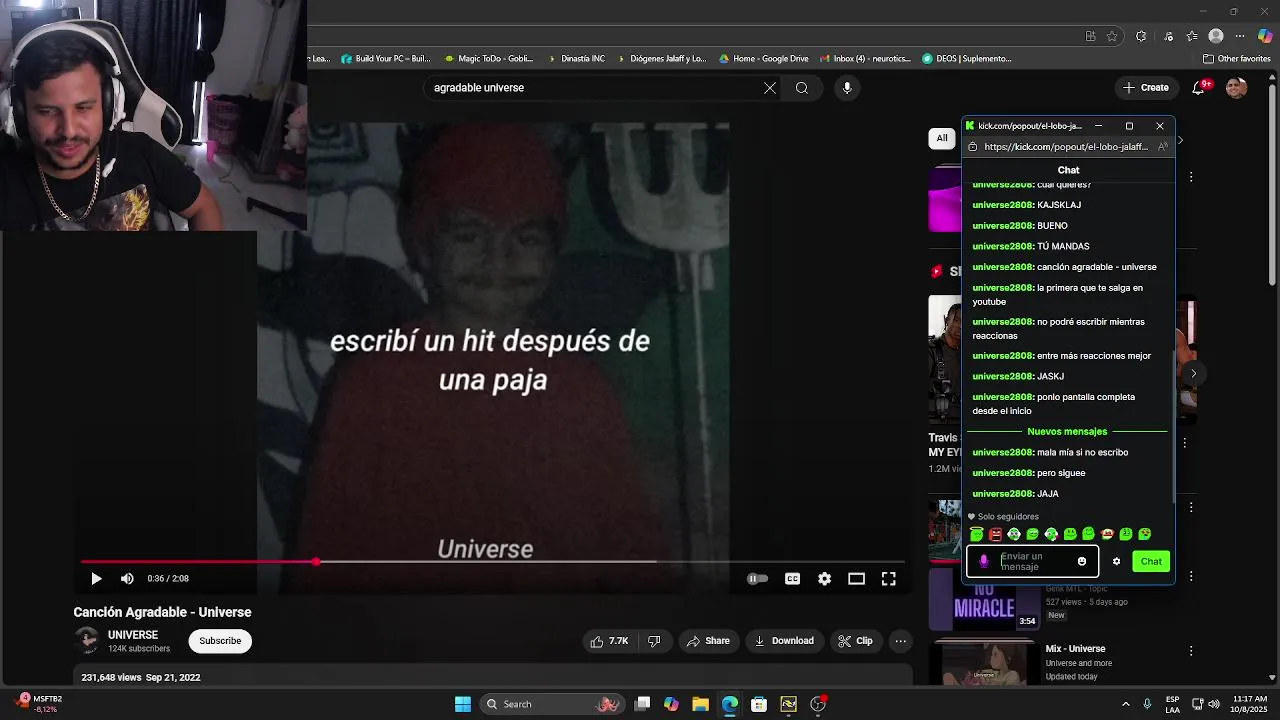
Task: Click universe2808 name on JAJA message
Action: click(1002, 494)
